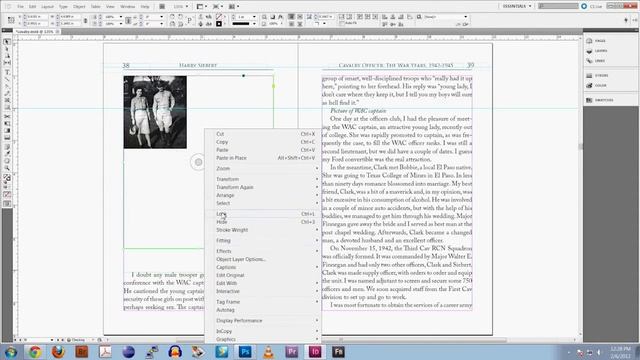Select the Type tool in toolbox
640x360 pixels.
click(x=7, y=72)
